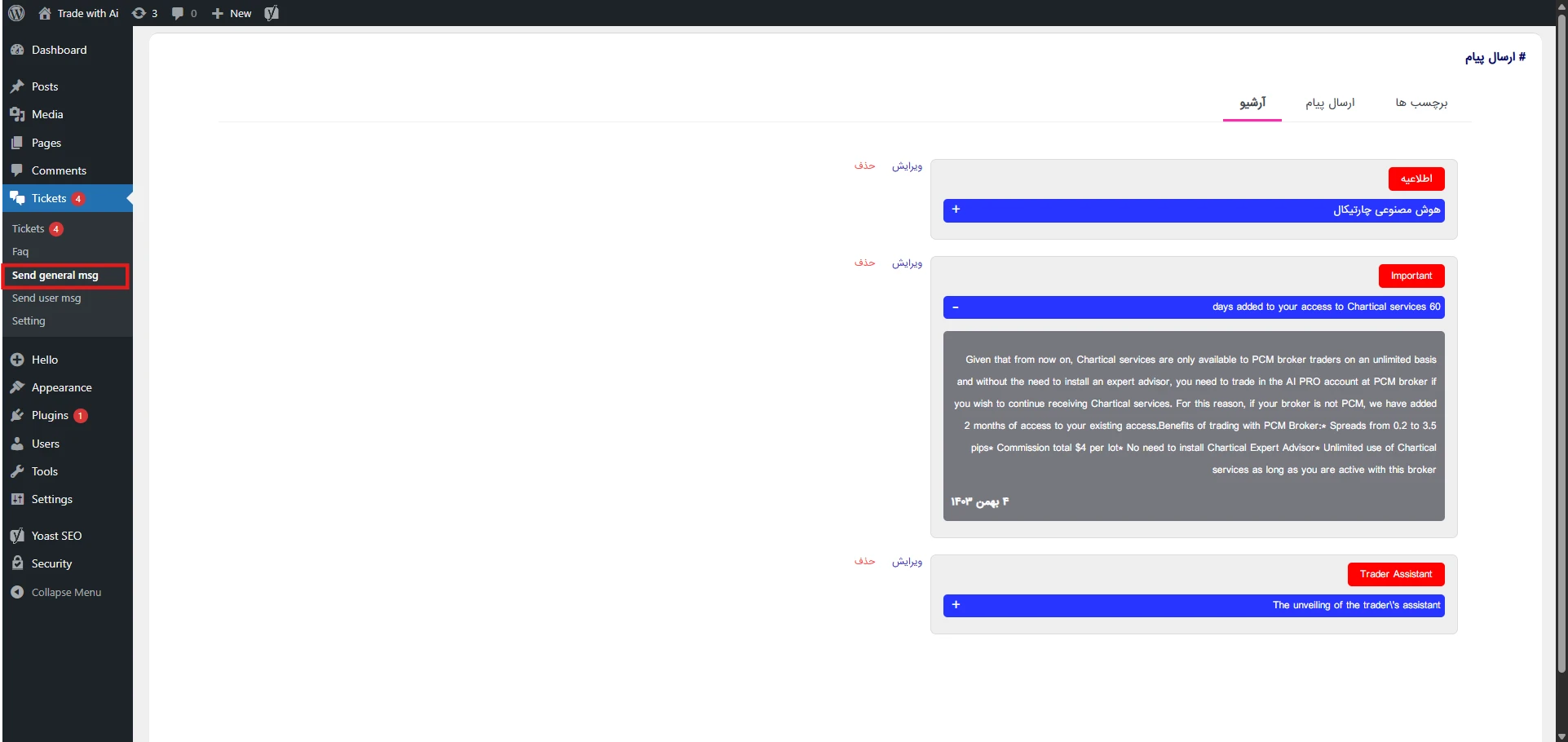The height and width of the screenshot is (742, 1568).
Task: Expand the unveiling of trader's assistant message
Action: [x=956, y=605]
